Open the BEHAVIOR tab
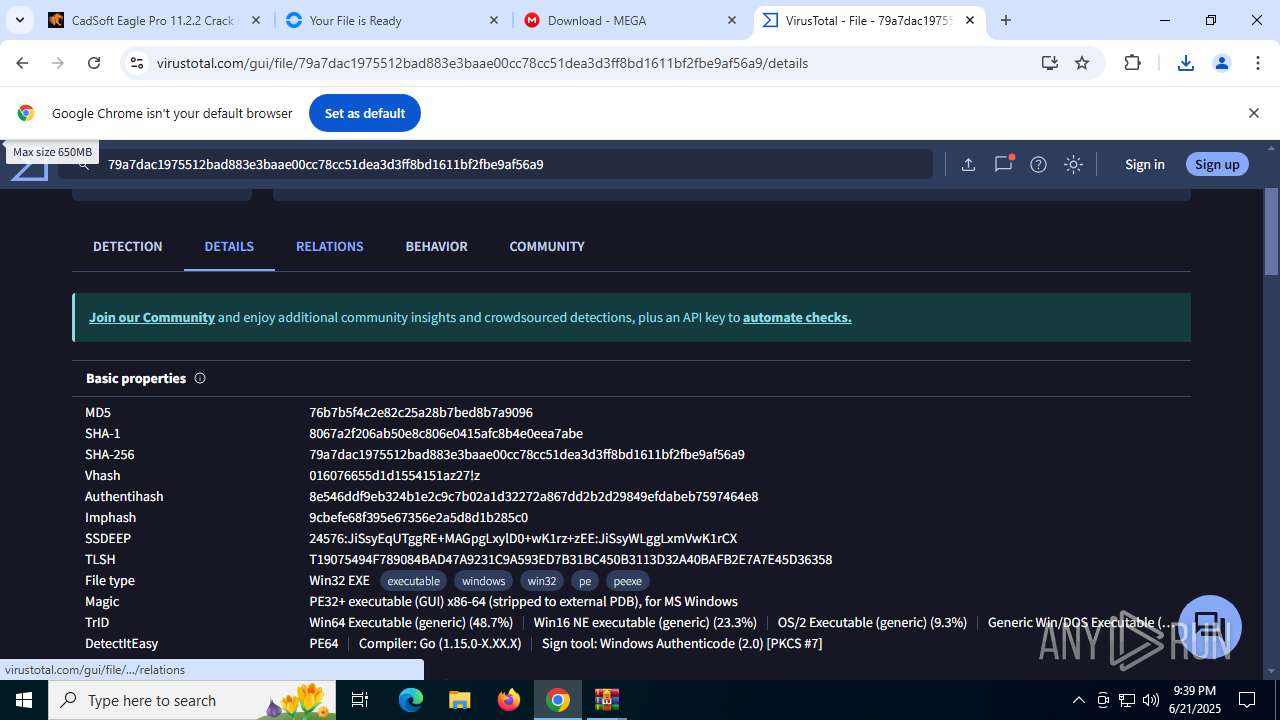Screen dimensions: 1280x720 [x=436, y=246]
